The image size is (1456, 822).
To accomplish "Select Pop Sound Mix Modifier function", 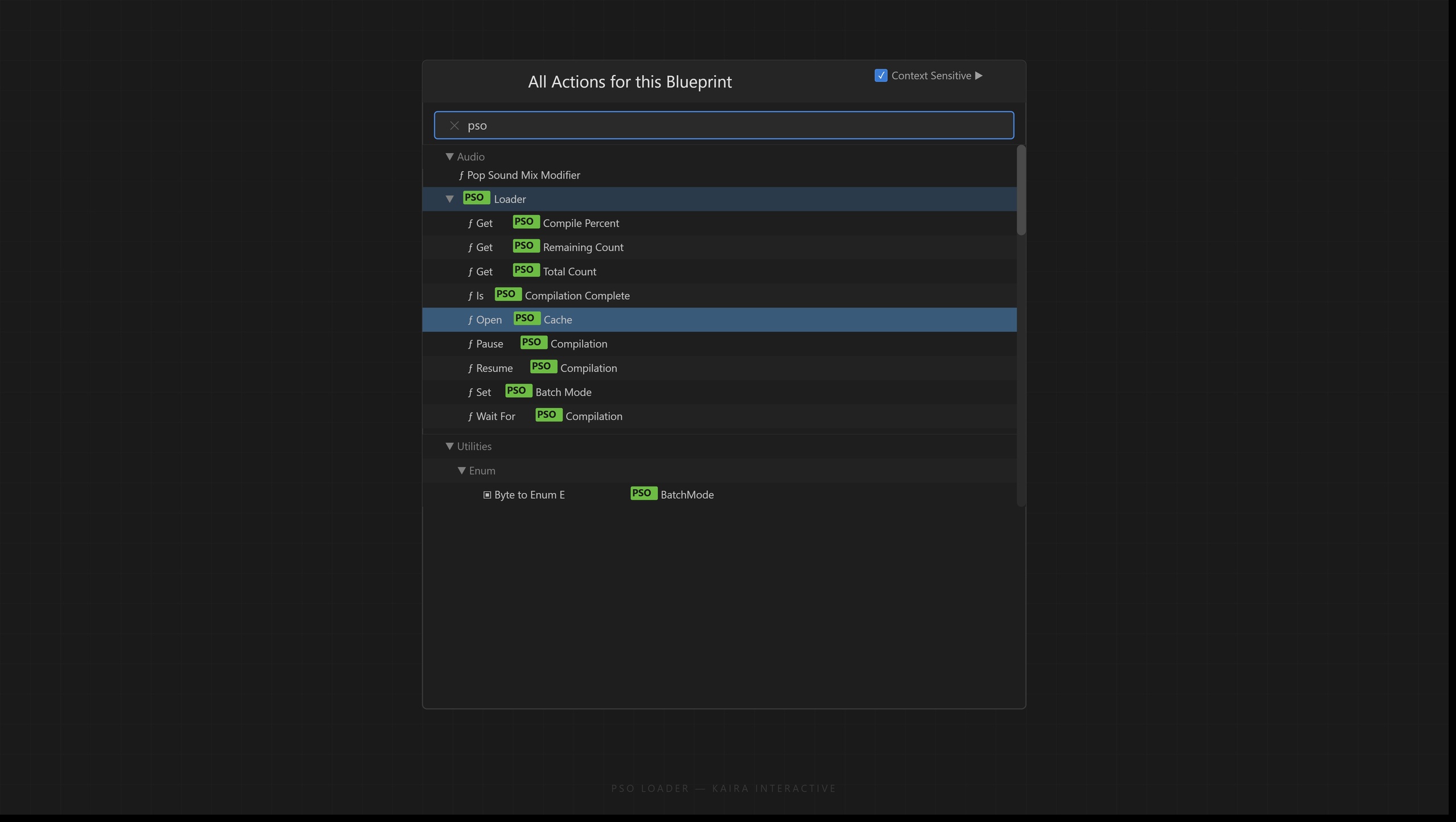I will click(x=719, y=175).
